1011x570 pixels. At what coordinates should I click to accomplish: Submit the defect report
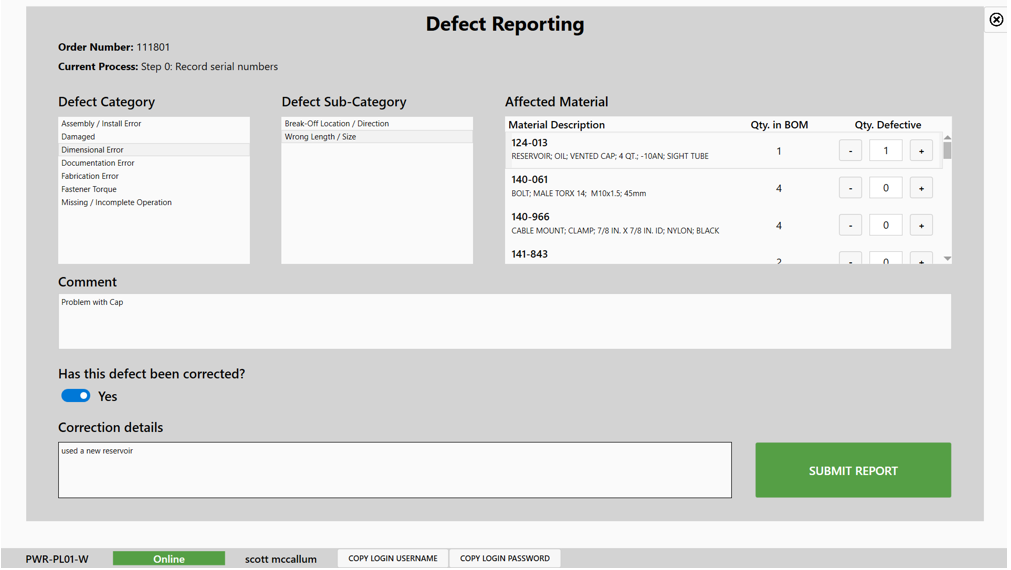pyautogui.click(x=852, y=470)
